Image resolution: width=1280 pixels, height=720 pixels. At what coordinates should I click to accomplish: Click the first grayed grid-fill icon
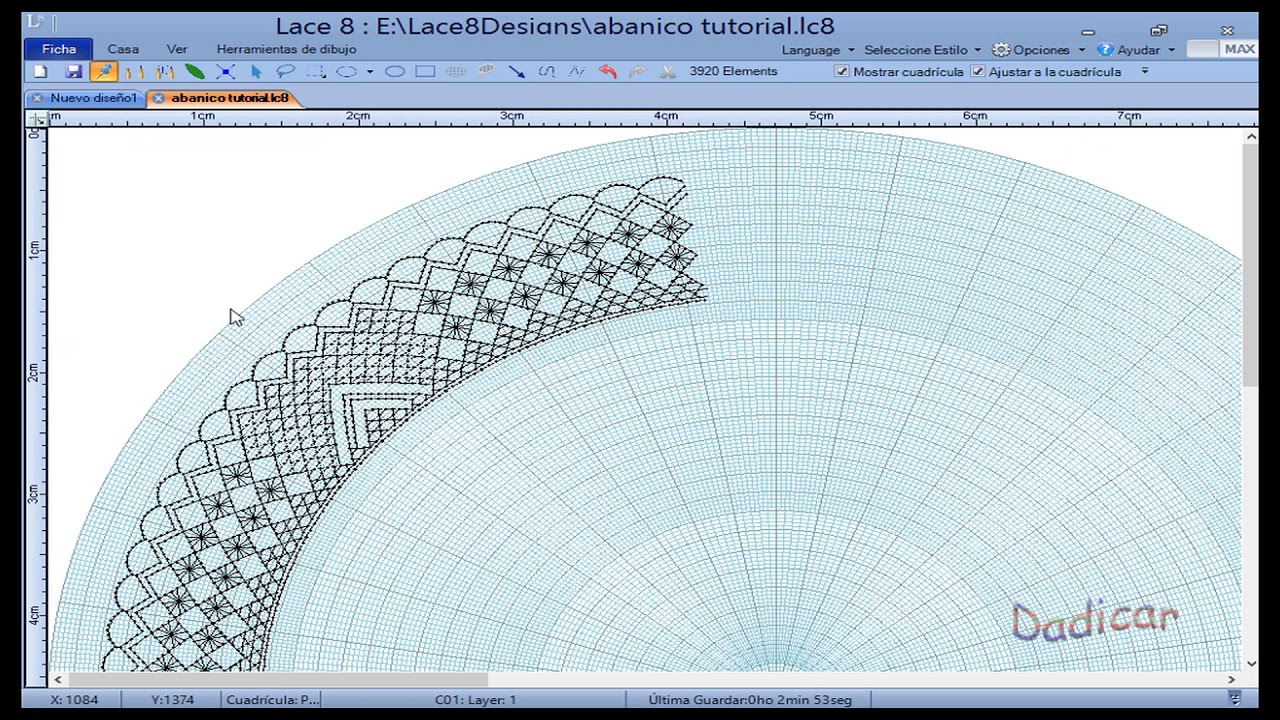click(456, 72)
